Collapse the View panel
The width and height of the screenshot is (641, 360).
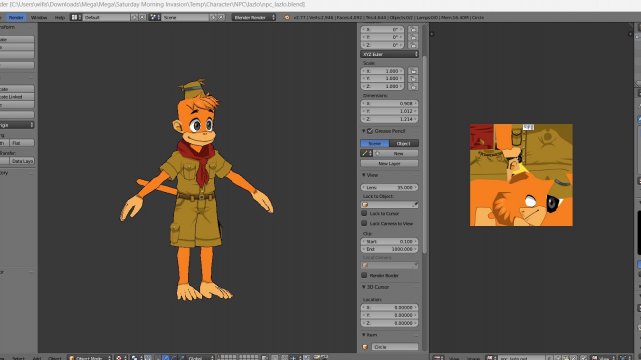[363, 175]
